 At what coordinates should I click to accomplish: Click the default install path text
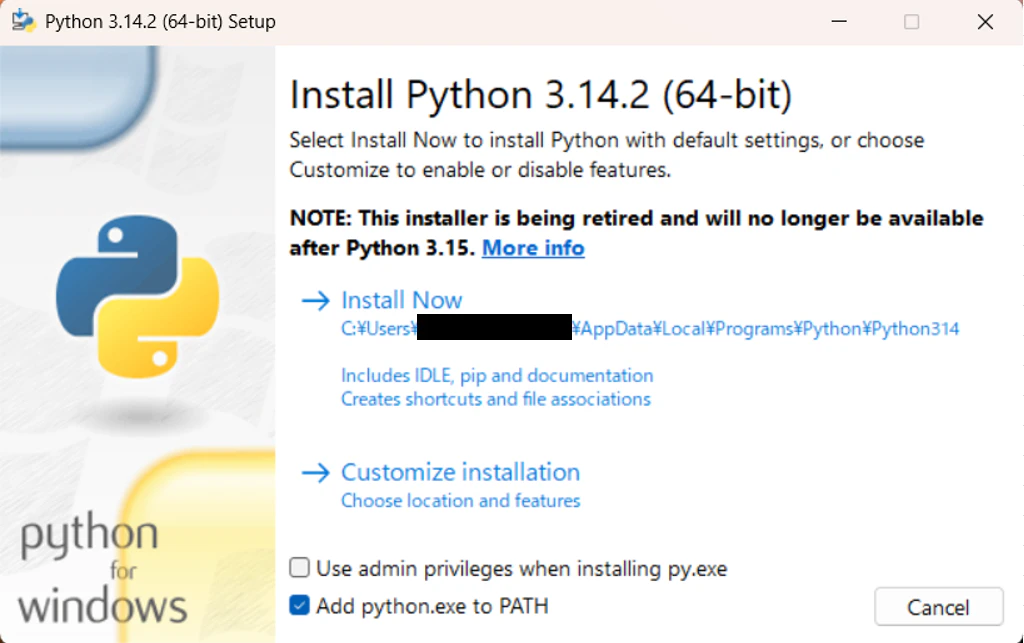650,328
